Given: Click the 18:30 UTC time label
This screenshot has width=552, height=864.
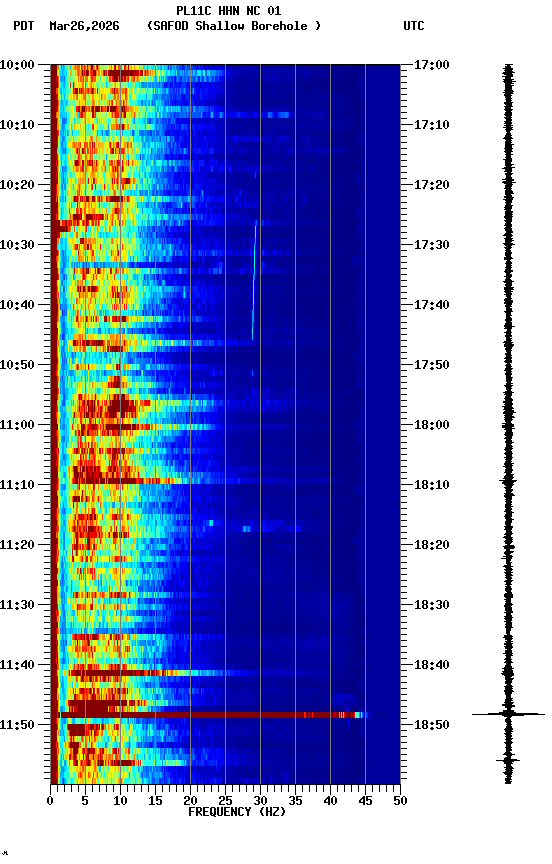Looking at the screenshot, I should tap(432, 606).
